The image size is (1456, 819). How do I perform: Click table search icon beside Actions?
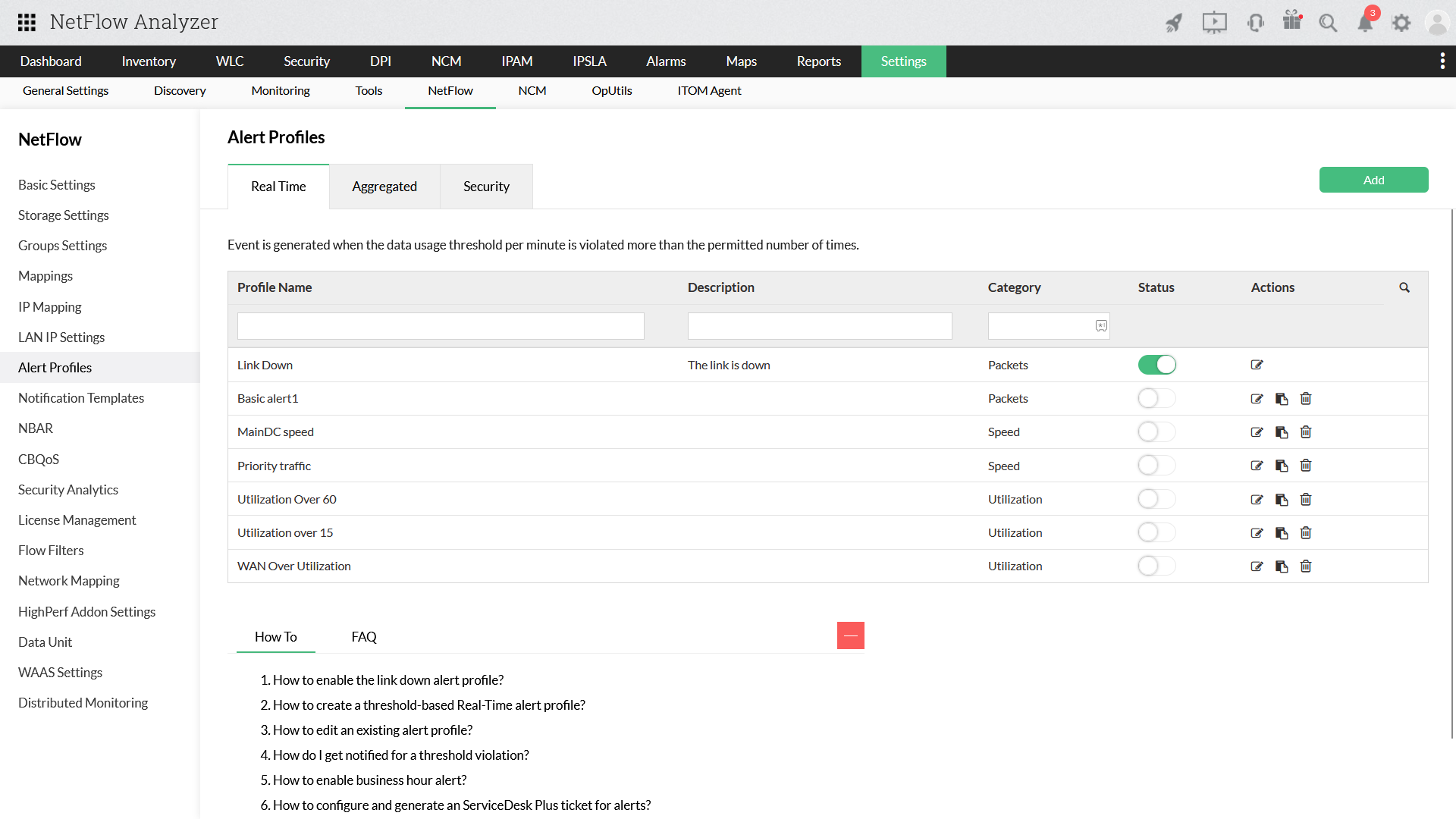tap(1404, 287)
